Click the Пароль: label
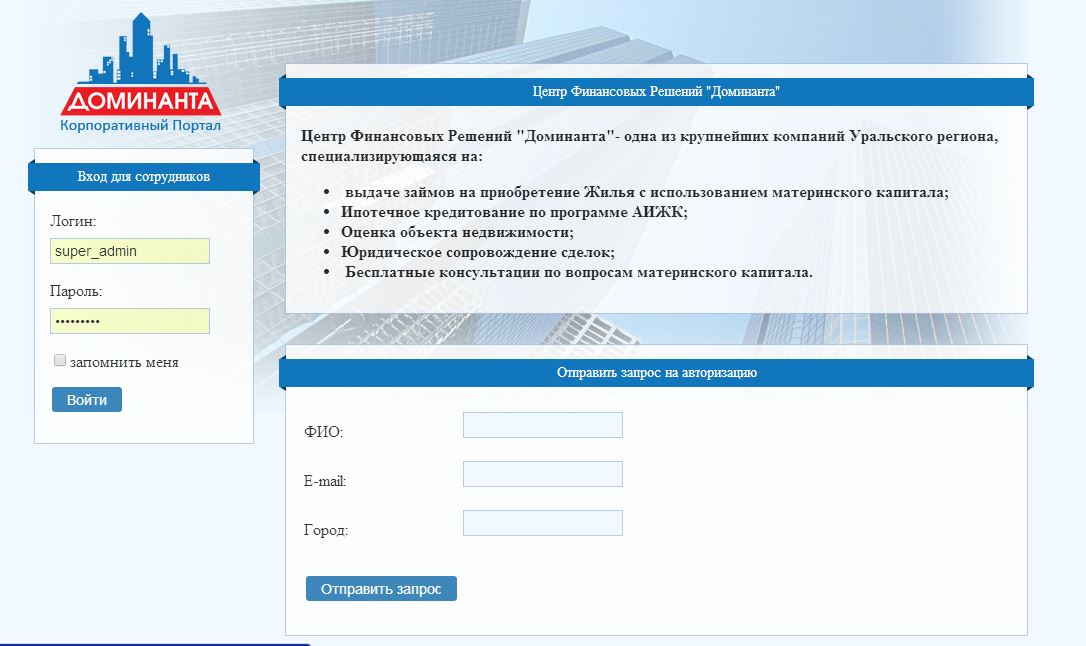The height and width of the screenshot is (646, 1086). (75, 291)
